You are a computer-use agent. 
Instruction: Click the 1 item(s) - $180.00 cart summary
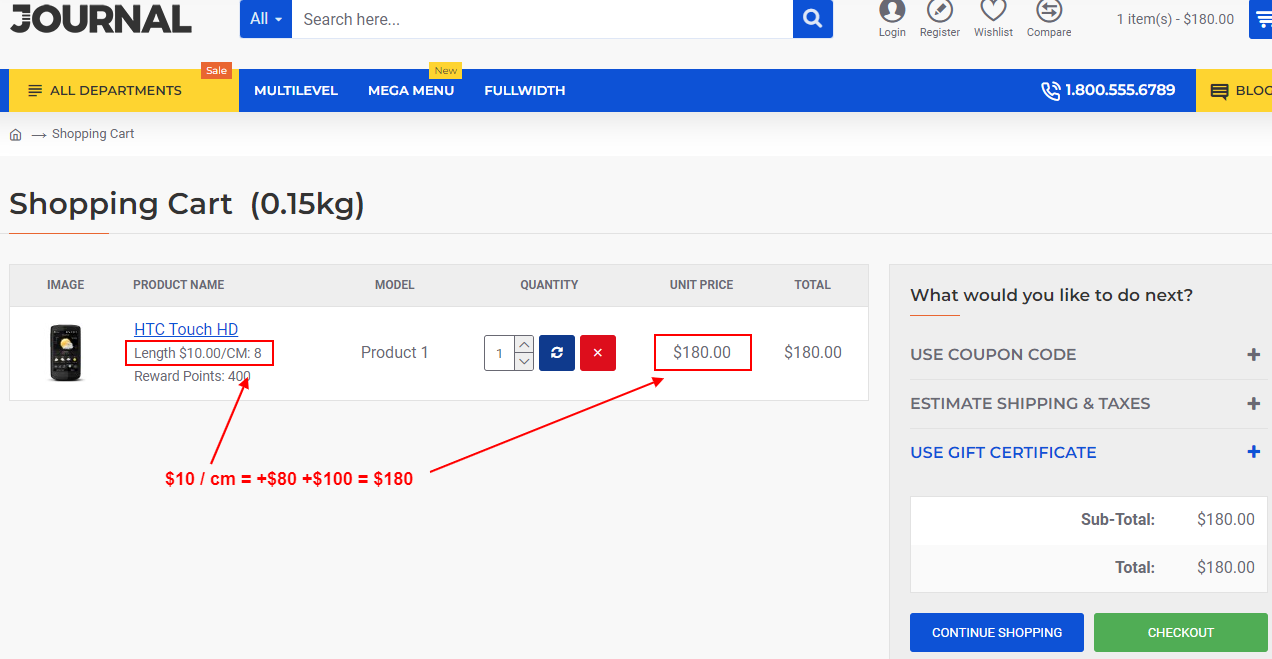pyautogui.click(x=1175, y=19)
